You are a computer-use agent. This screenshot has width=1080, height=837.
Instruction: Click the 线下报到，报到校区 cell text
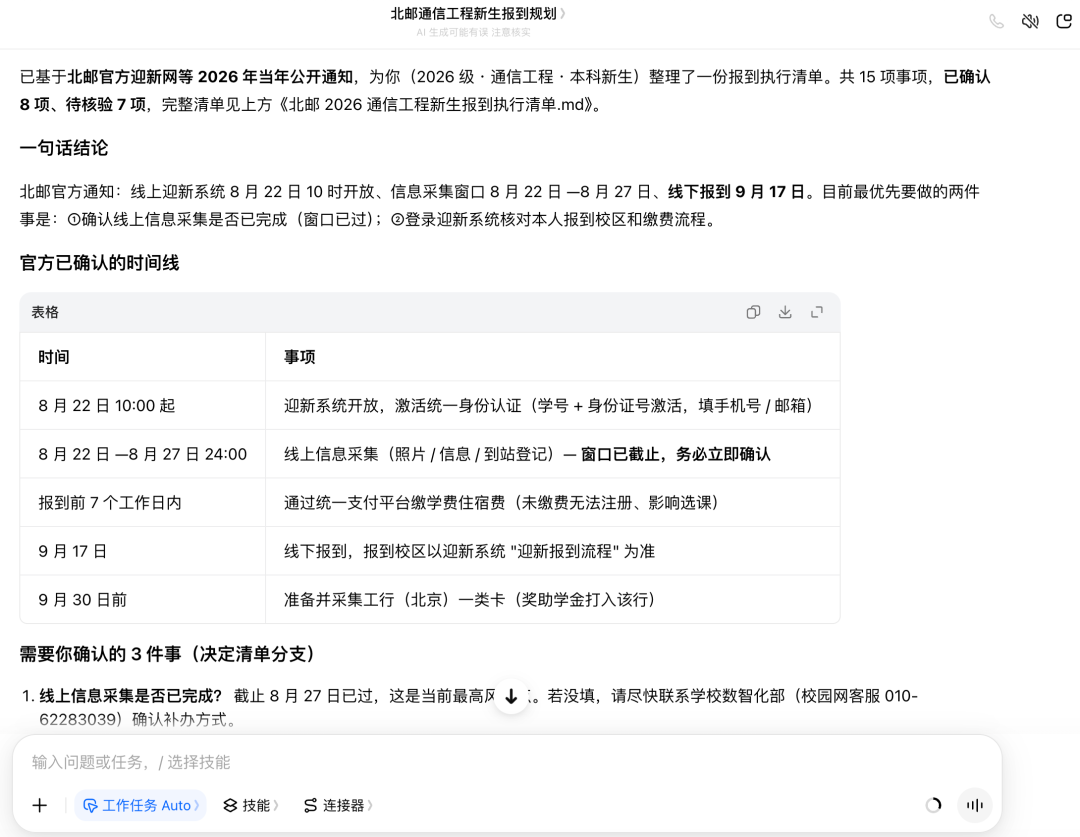tap(469, 551)
